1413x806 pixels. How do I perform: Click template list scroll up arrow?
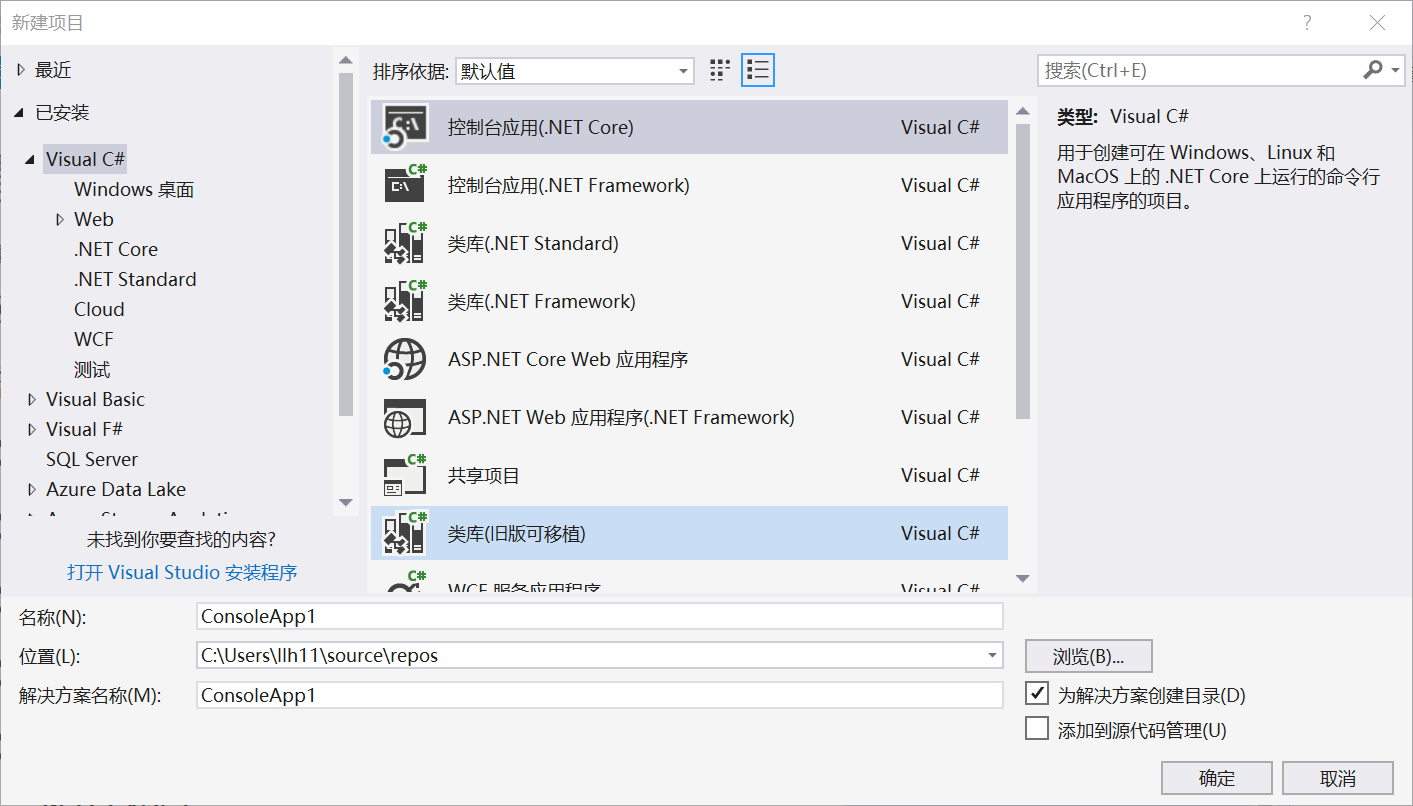1023,110
